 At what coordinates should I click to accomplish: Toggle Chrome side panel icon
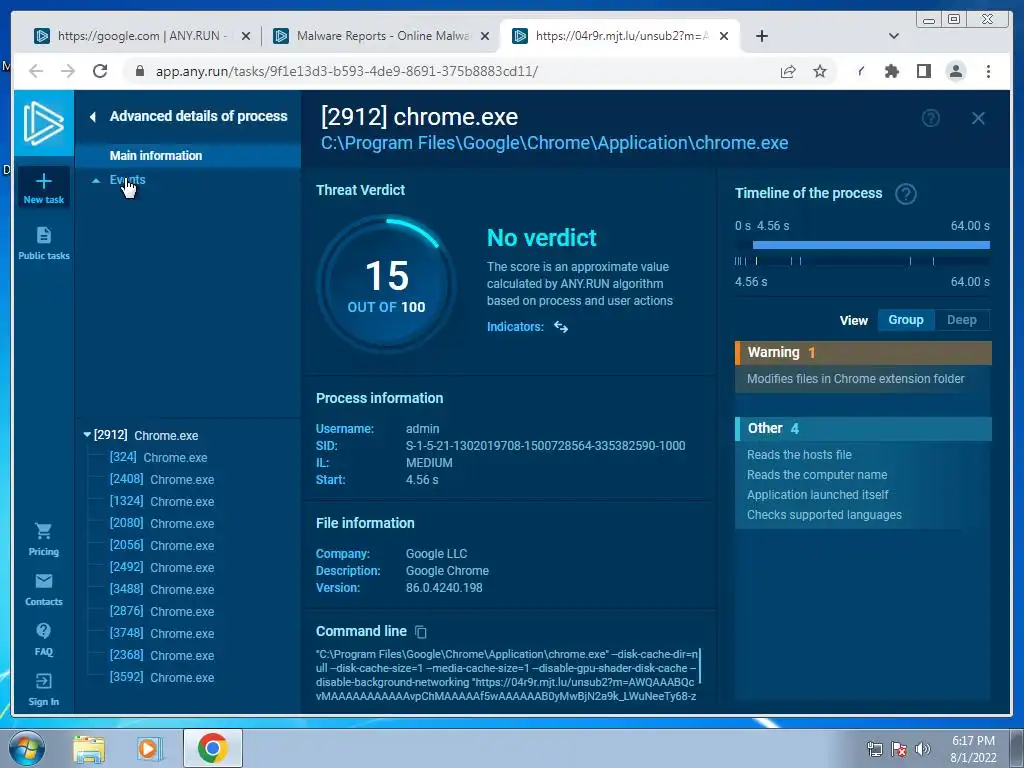(x=923, y=71)
